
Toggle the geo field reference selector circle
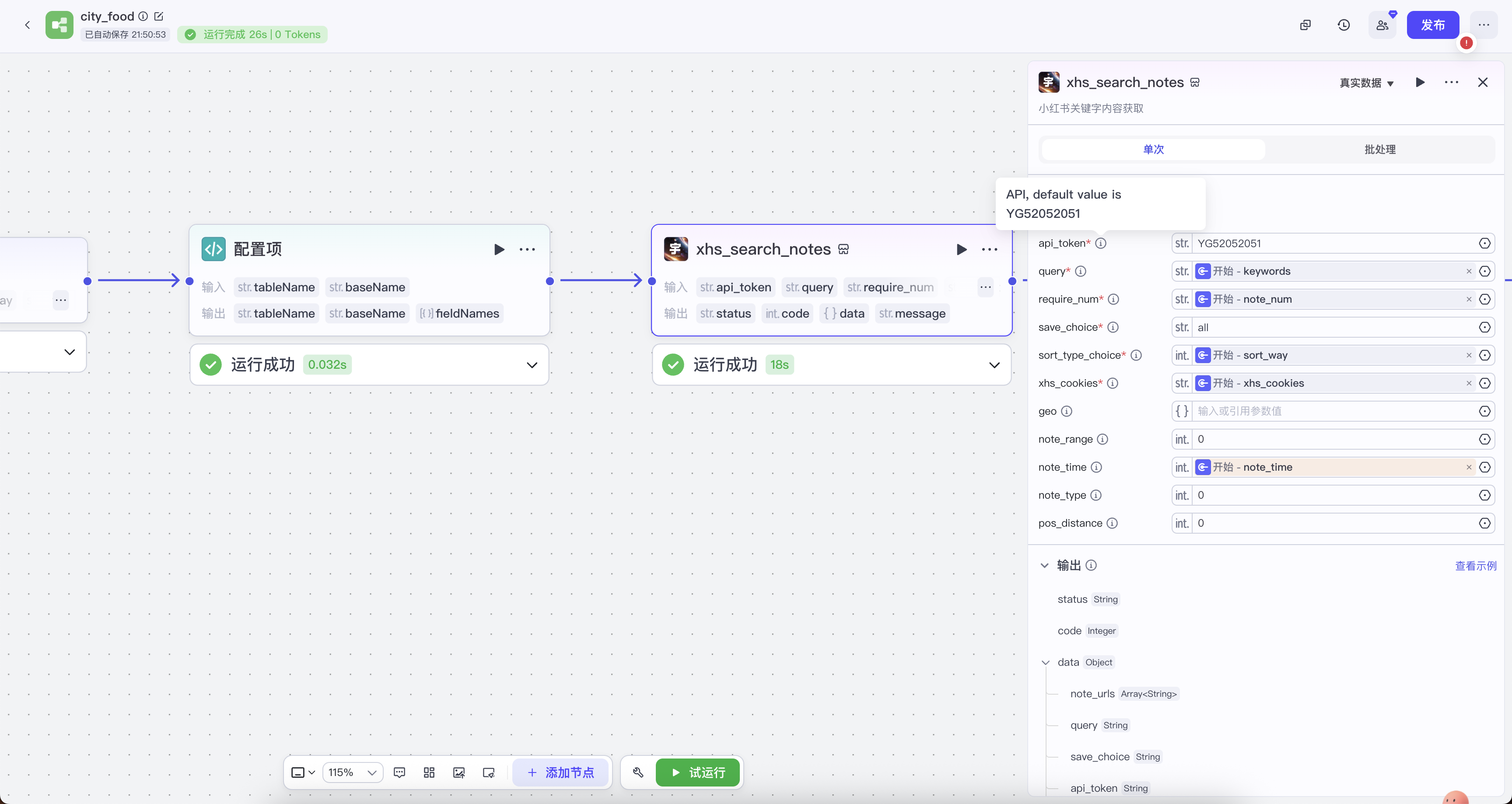1484,411
